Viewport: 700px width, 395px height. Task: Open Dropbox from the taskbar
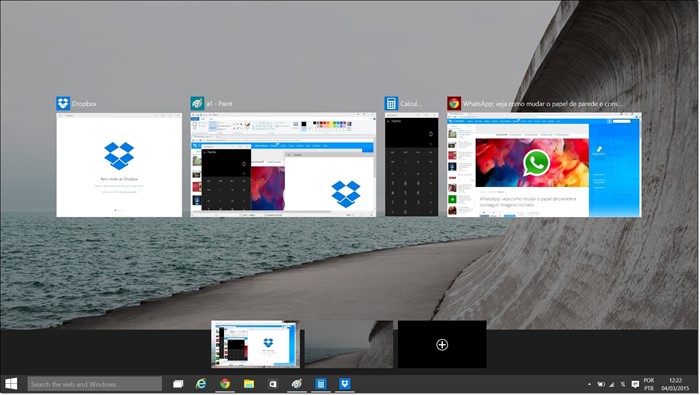[344, 384]
